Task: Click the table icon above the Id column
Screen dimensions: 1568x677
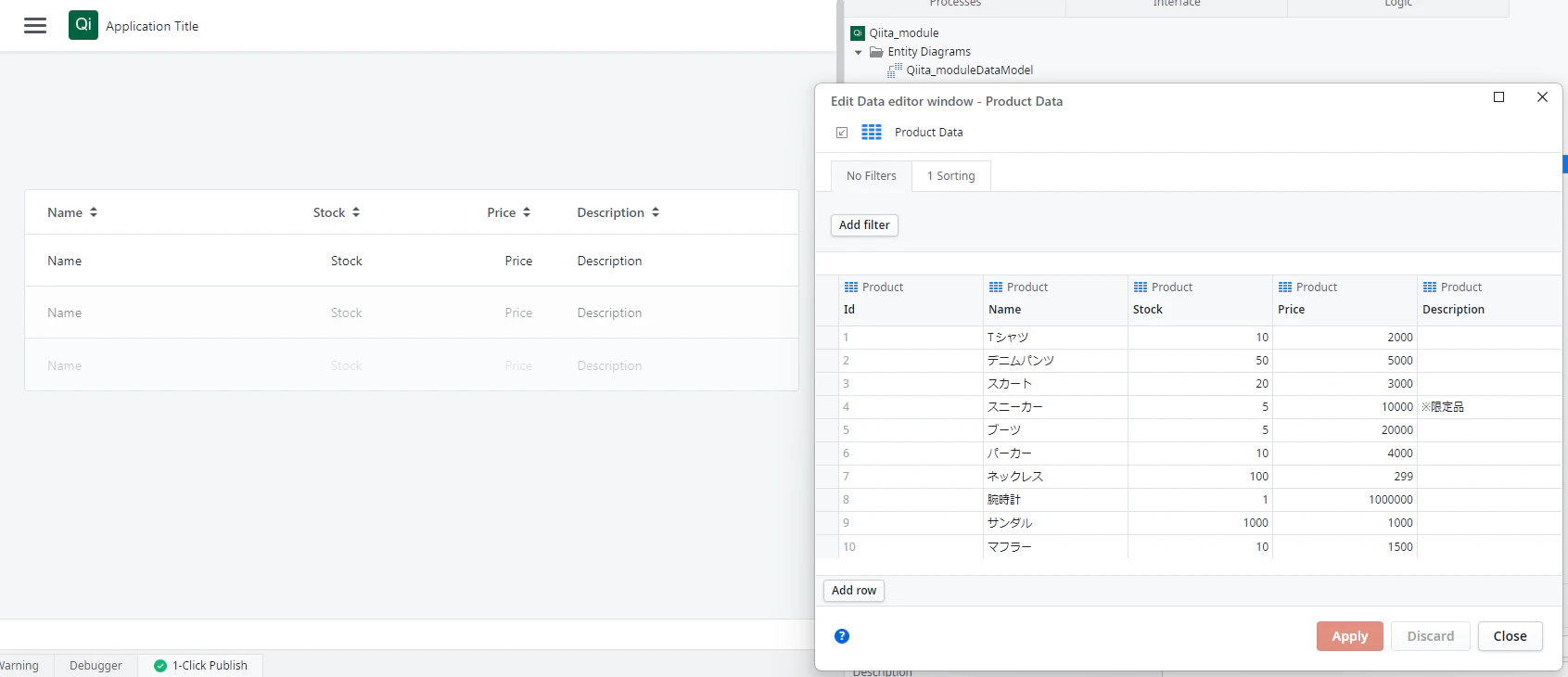Action: pyautogui.click(x=851, y=287)
